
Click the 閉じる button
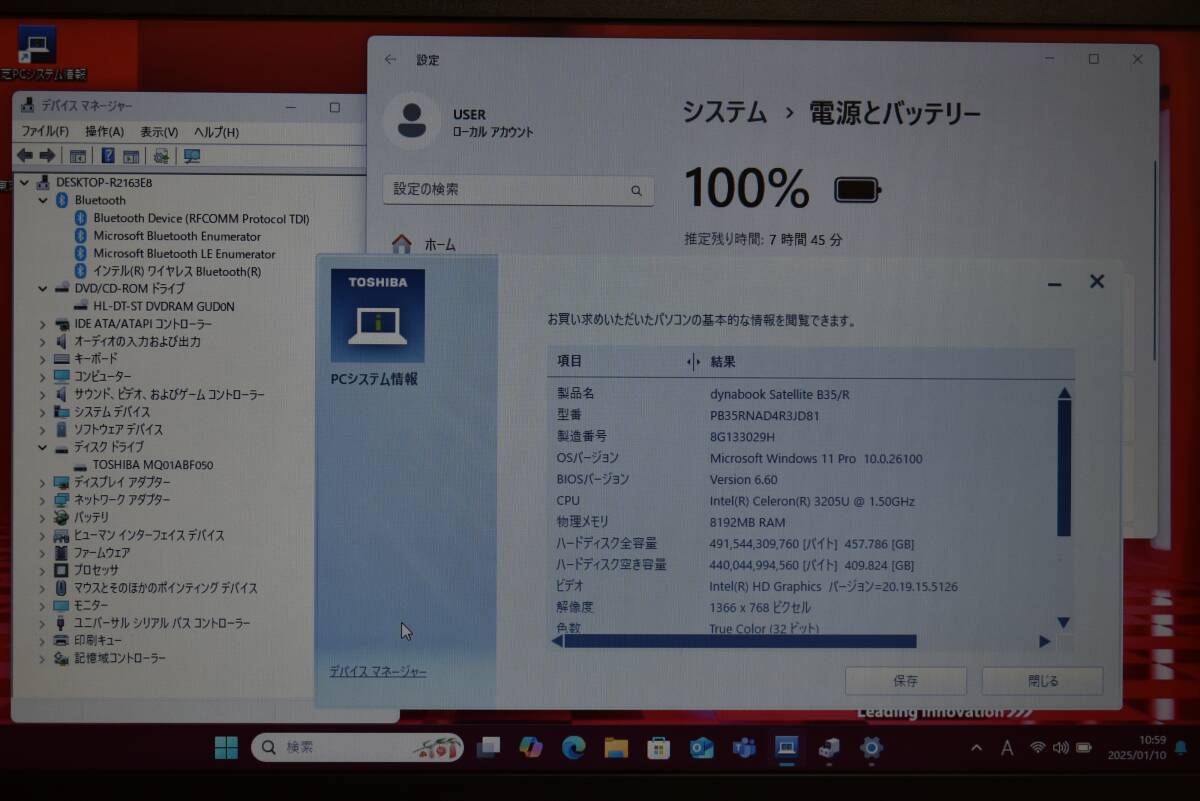(x=1042, y=681)
